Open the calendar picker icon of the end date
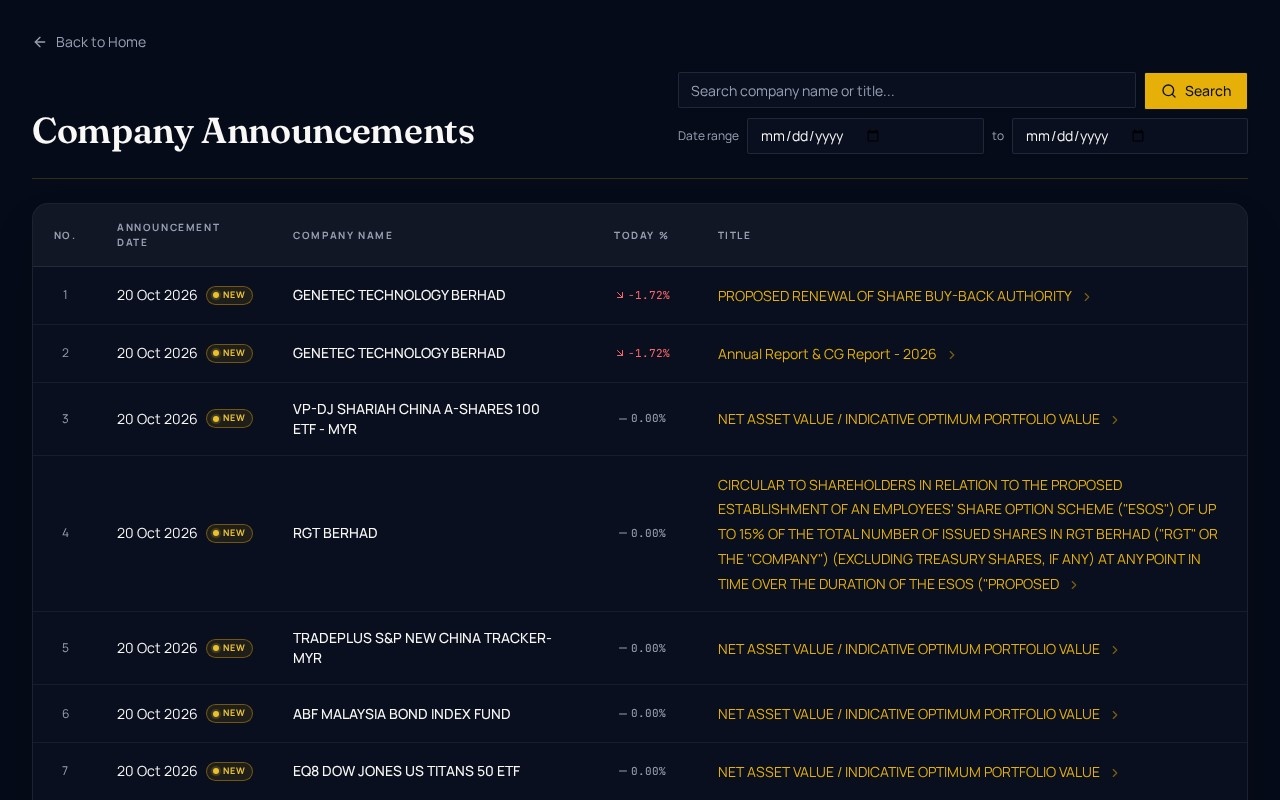This screenshot has height=800, width=1280. coord(1137,136)
